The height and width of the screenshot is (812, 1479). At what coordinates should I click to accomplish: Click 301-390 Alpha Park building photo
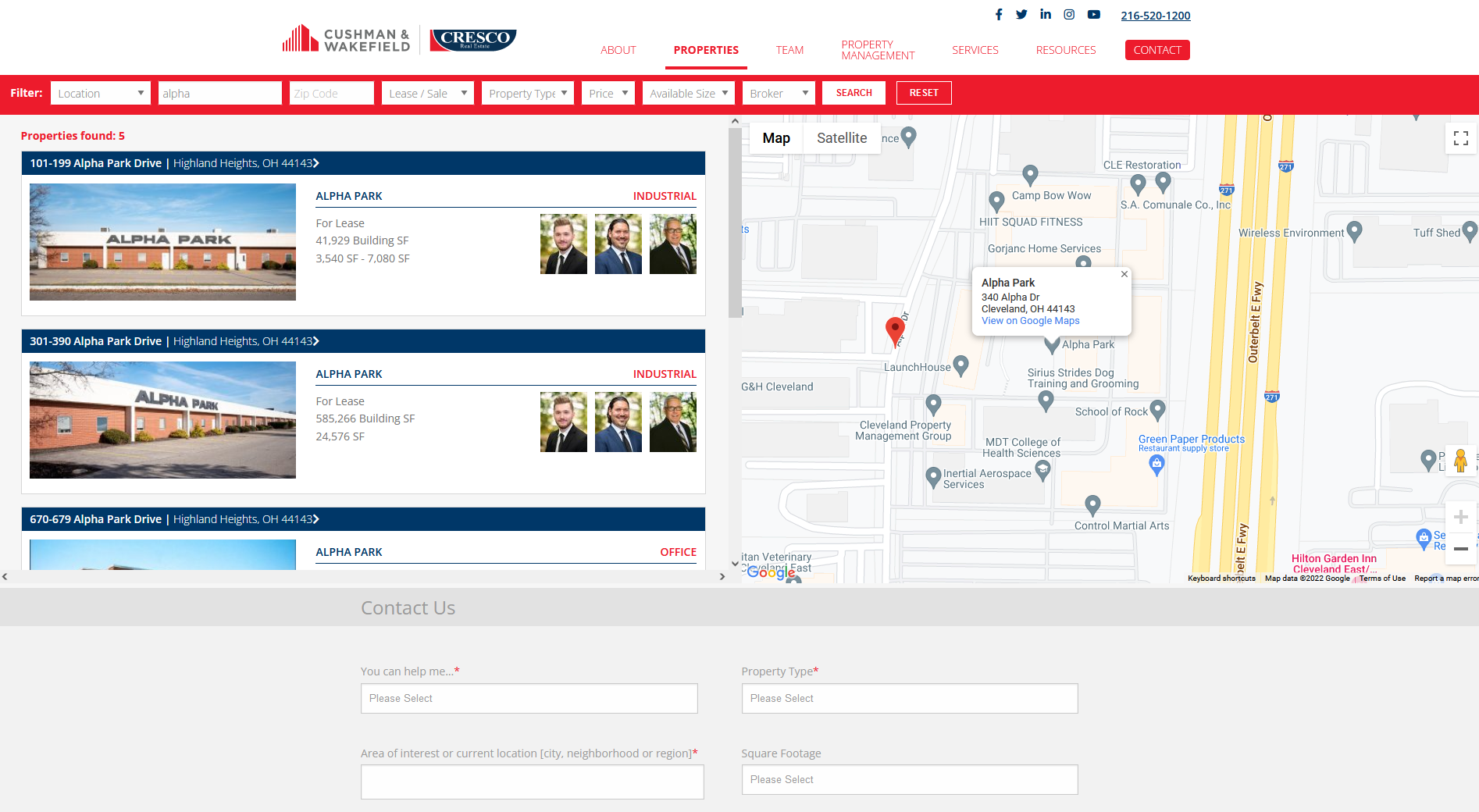coord(162,420)
